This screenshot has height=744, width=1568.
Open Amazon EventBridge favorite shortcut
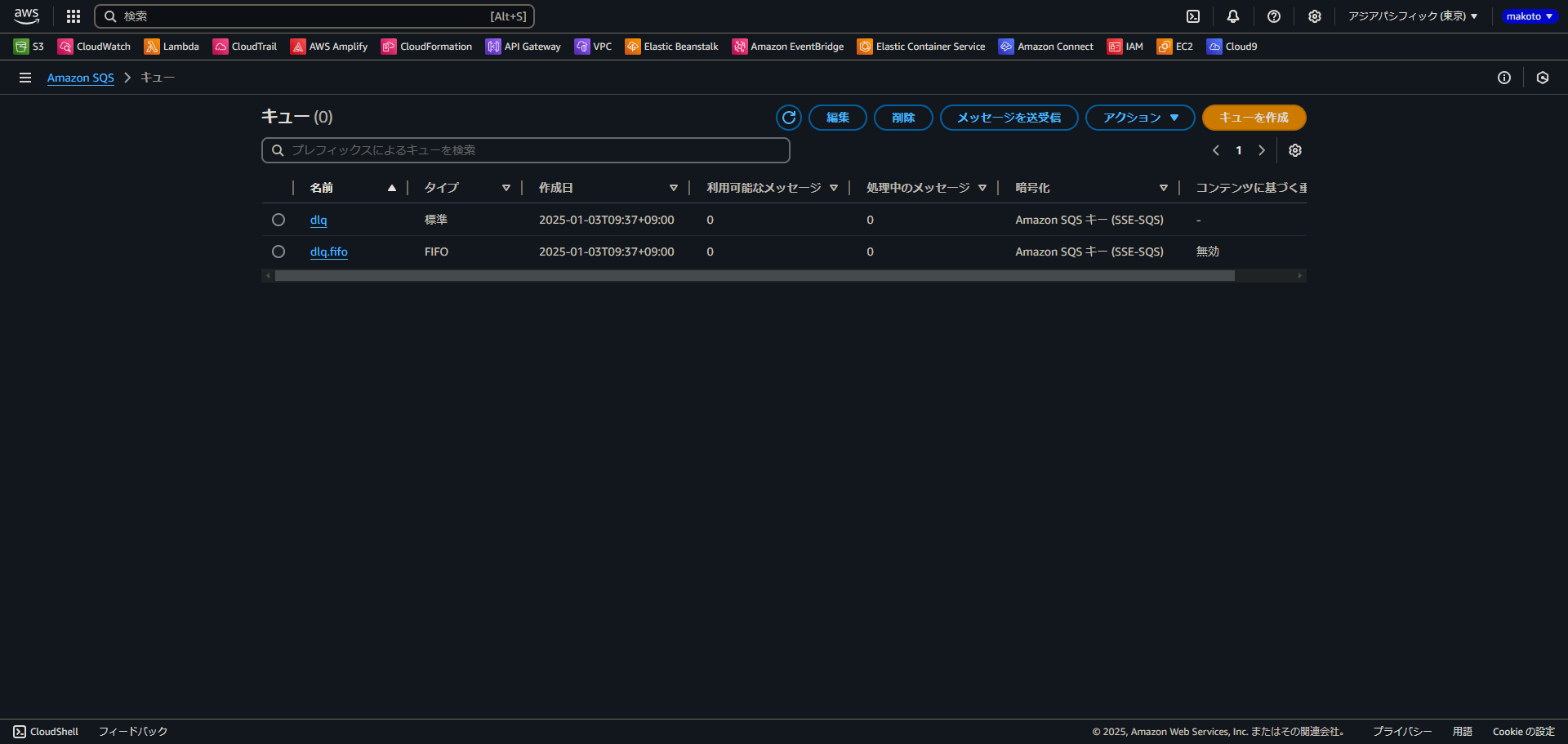tap(788, 47)
